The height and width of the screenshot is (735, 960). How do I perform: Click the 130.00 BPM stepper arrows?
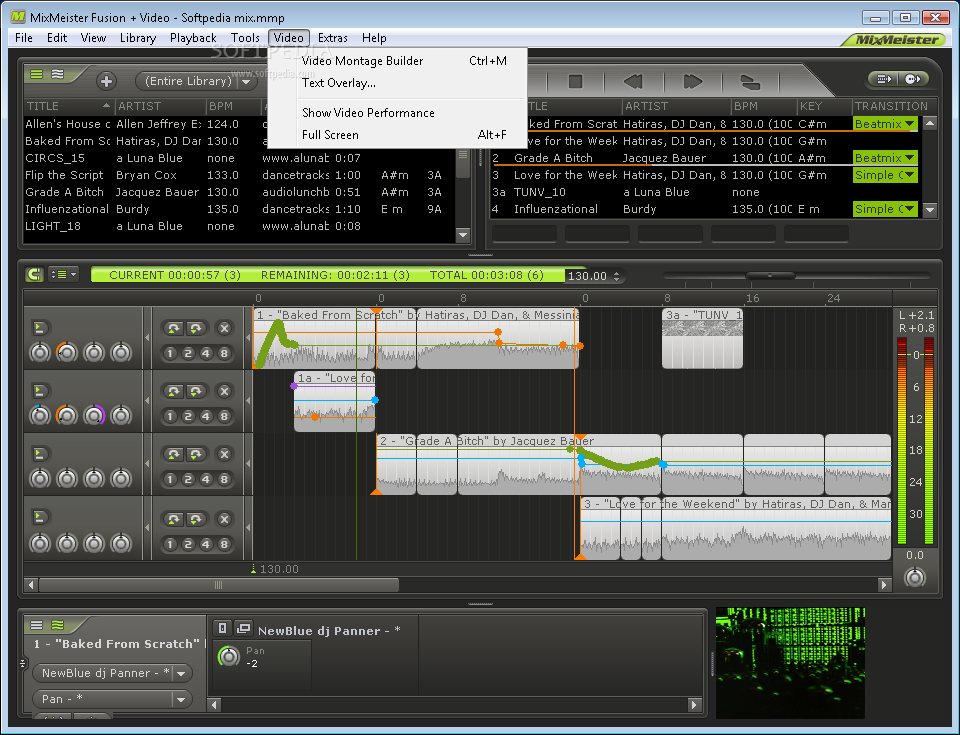617,276
